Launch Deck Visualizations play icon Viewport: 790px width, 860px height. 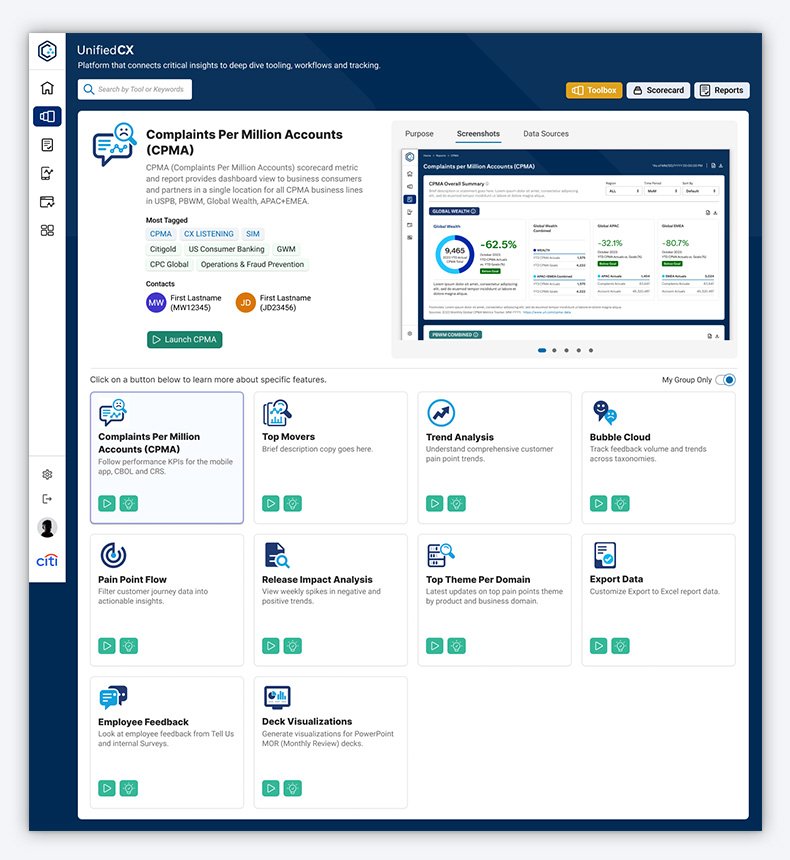click(270, 788)
